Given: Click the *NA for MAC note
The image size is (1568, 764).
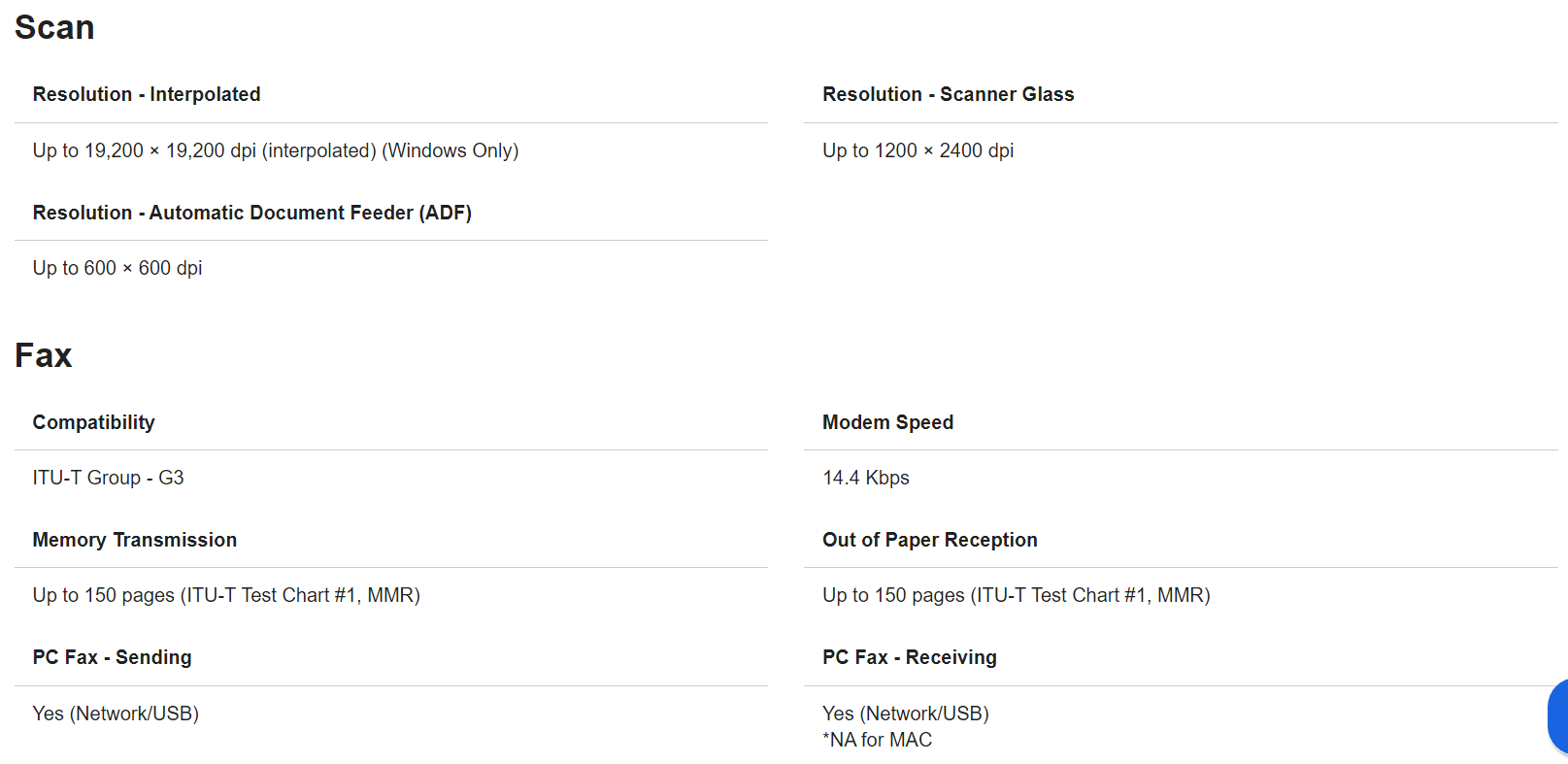Looking at the screenshot, I should (x=877, y=740).
